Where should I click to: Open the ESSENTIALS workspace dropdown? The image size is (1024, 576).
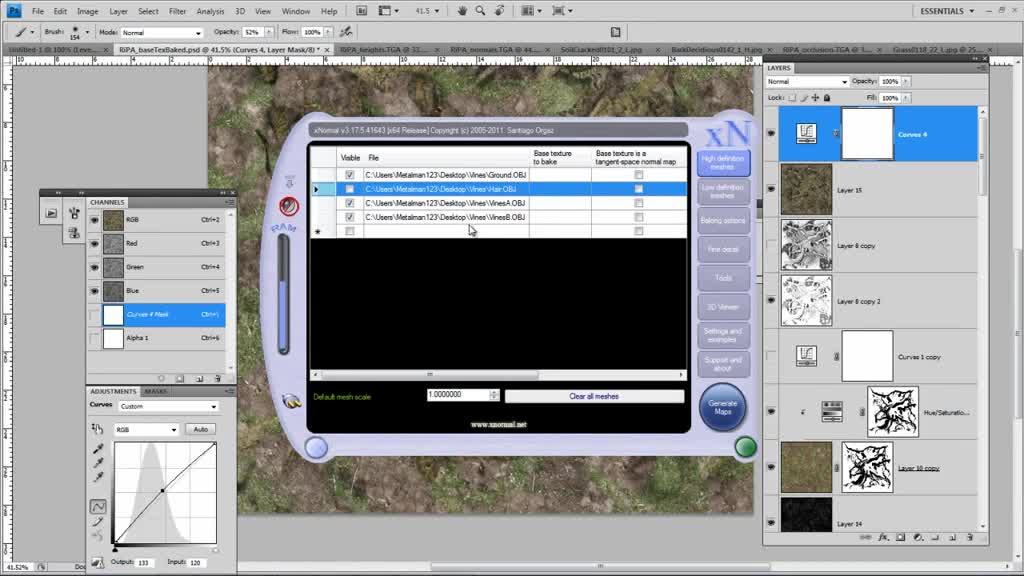947,10
